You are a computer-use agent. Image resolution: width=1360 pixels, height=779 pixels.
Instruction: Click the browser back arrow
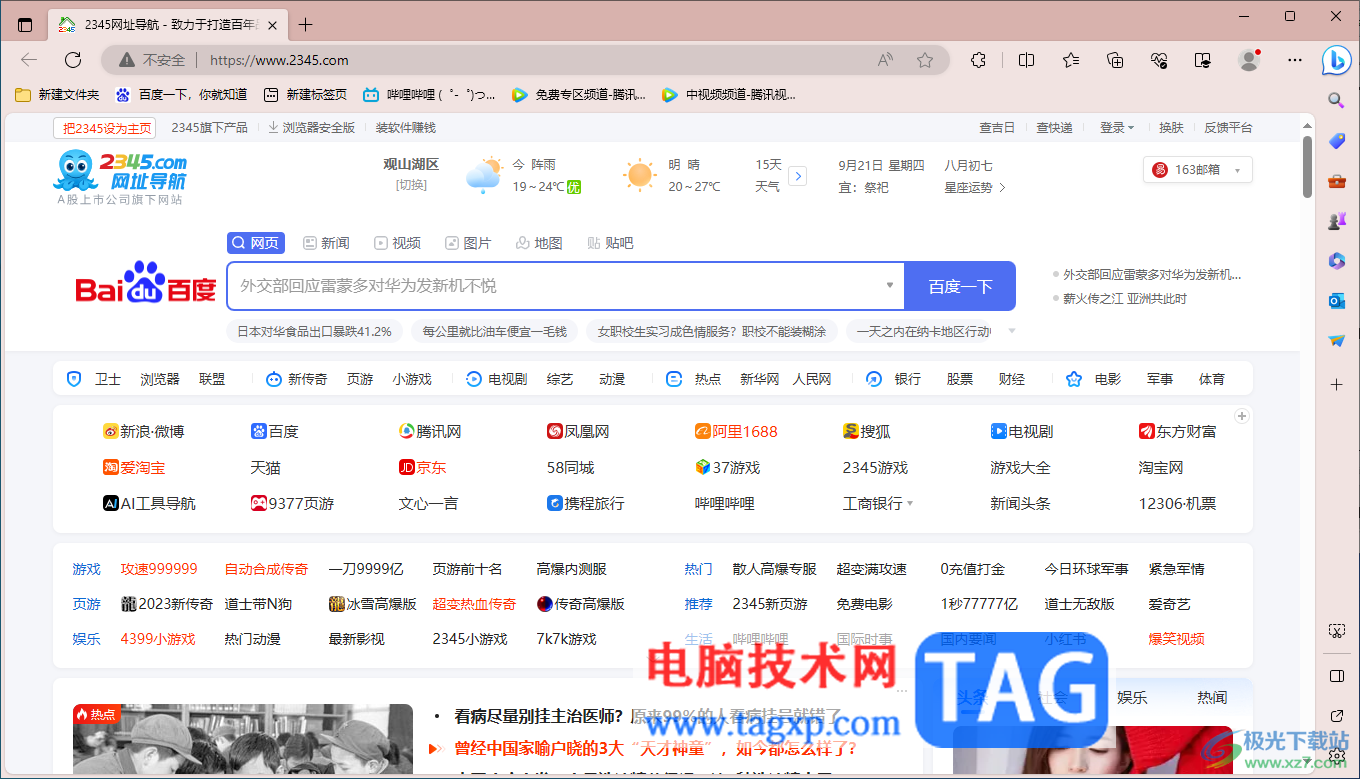29,60
